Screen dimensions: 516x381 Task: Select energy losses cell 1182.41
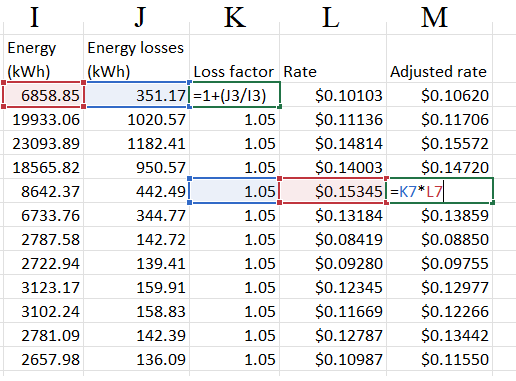pyautogui.click(x=136, y=143)
